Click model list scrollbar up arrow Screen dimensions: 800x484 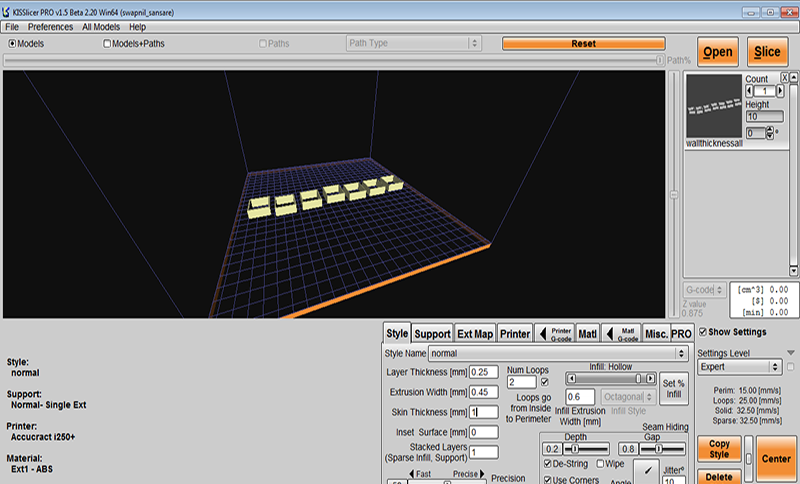(793, 78)
